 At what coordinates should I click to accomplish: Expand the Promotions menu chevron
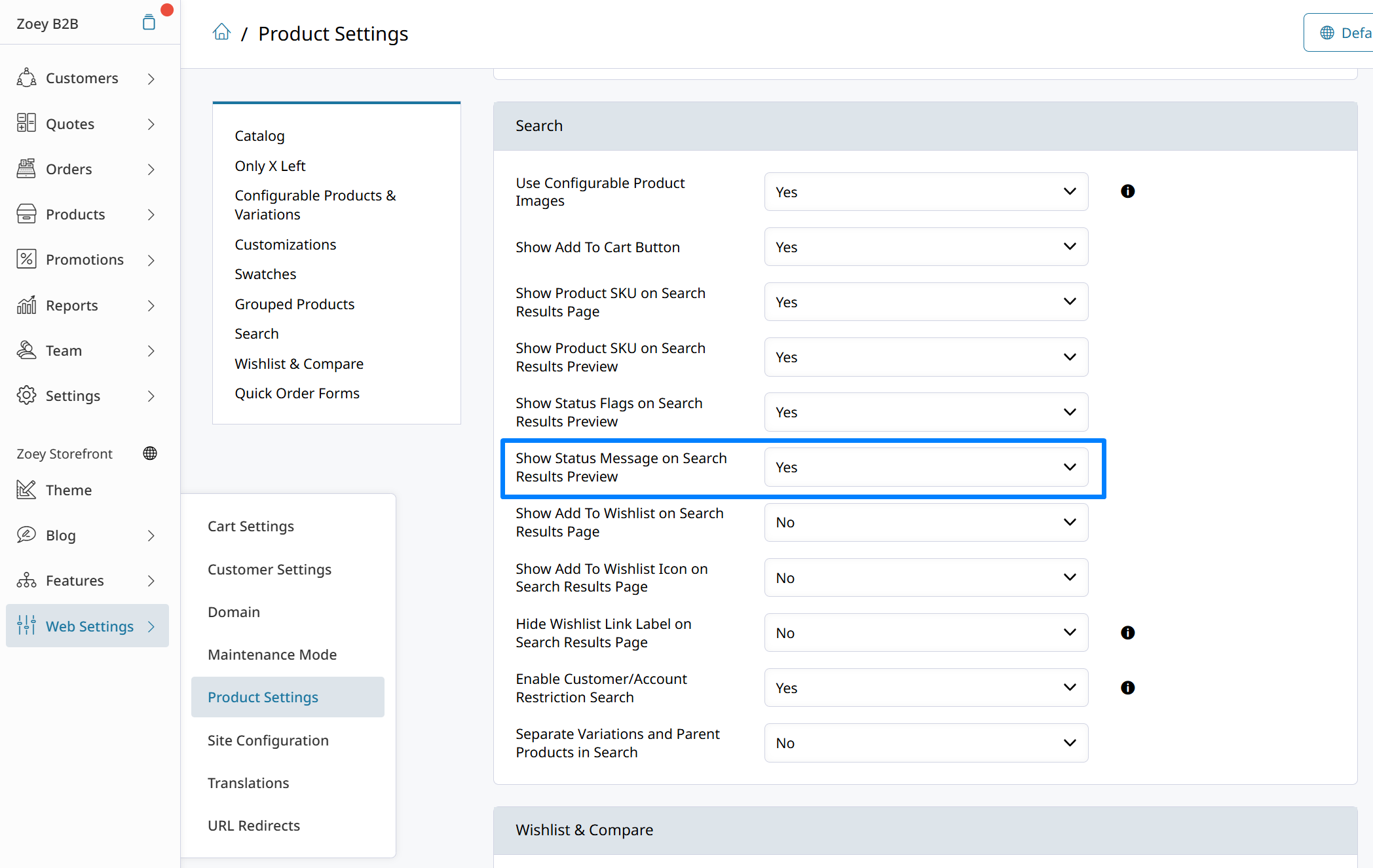pyautogui.click(x=151, y=260)
